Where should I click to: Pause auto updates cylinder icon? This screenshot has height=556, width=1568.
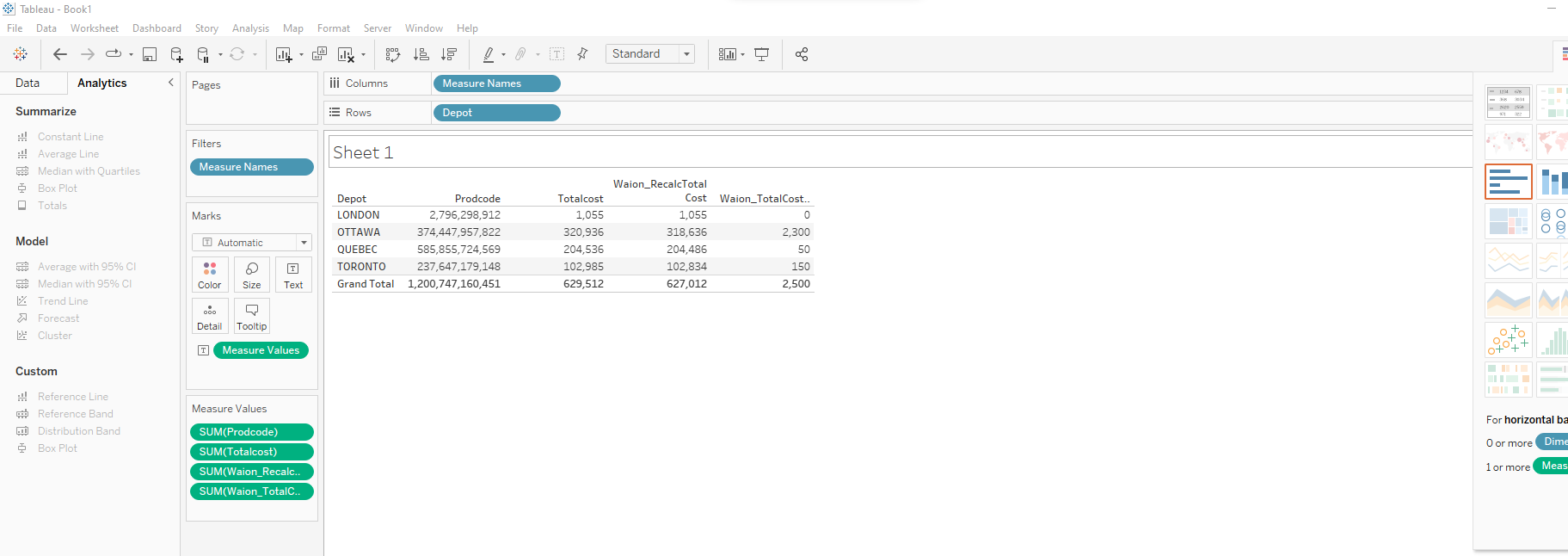click(x=204, y=54)
